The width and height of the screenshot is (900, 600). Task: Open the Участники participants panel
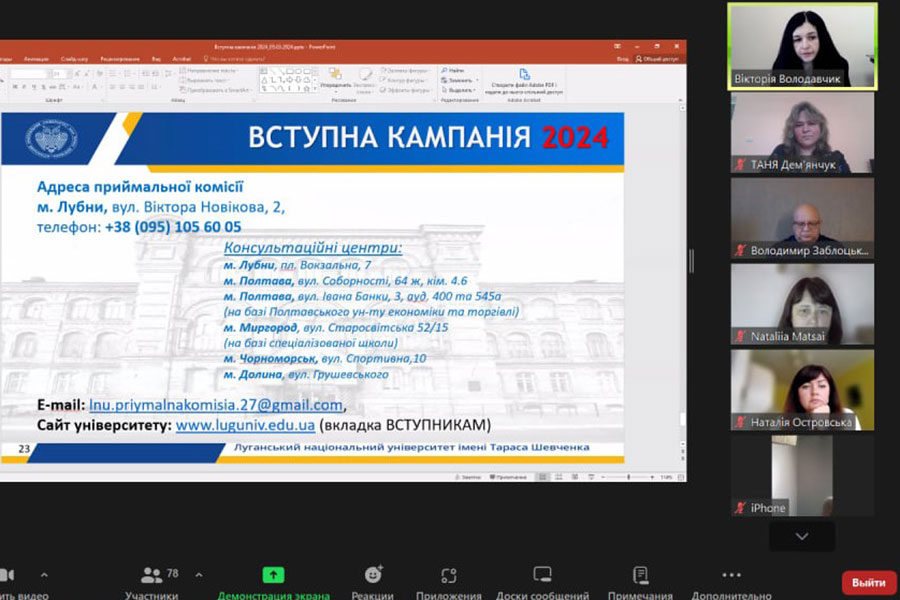(152, 581)
